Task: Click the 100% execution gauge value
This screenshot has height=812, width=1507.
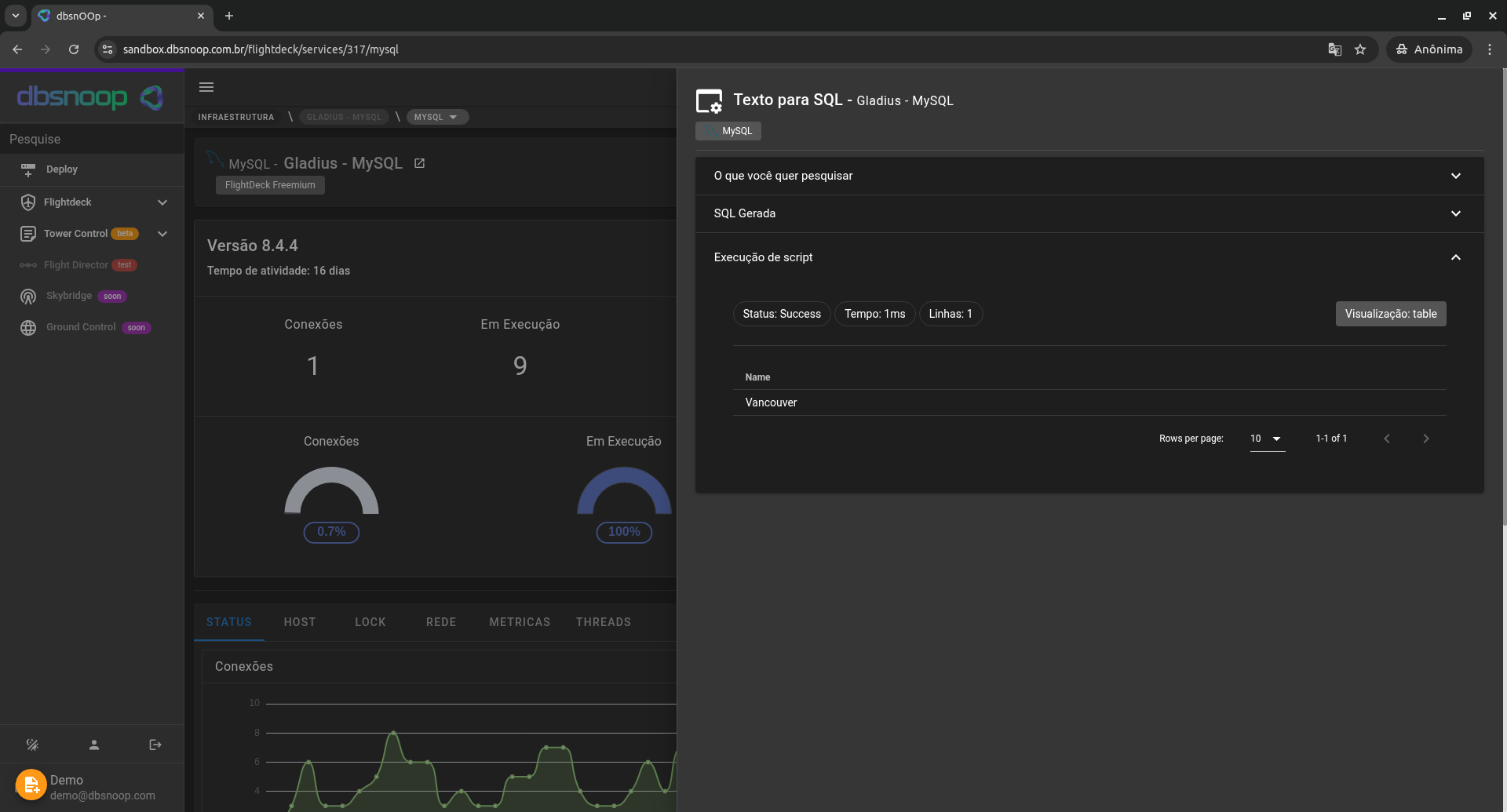Action: (624, 532)
